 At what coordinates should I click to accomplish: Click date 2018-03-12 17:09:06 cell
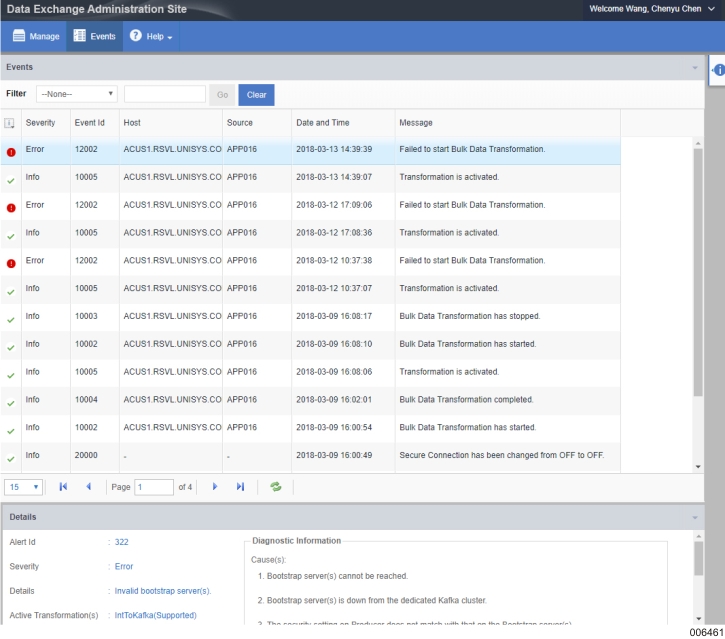pos(334,205)
